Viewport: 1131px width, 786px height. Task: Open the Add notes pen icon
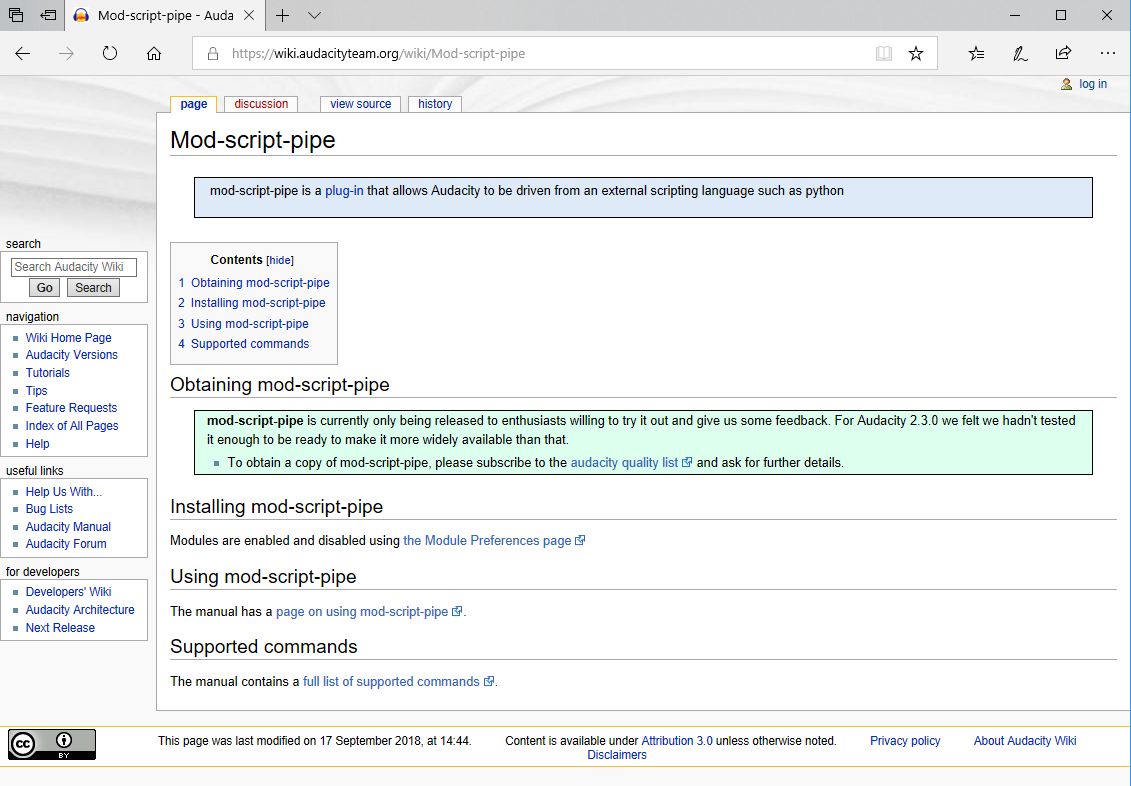click(1020, 54)
